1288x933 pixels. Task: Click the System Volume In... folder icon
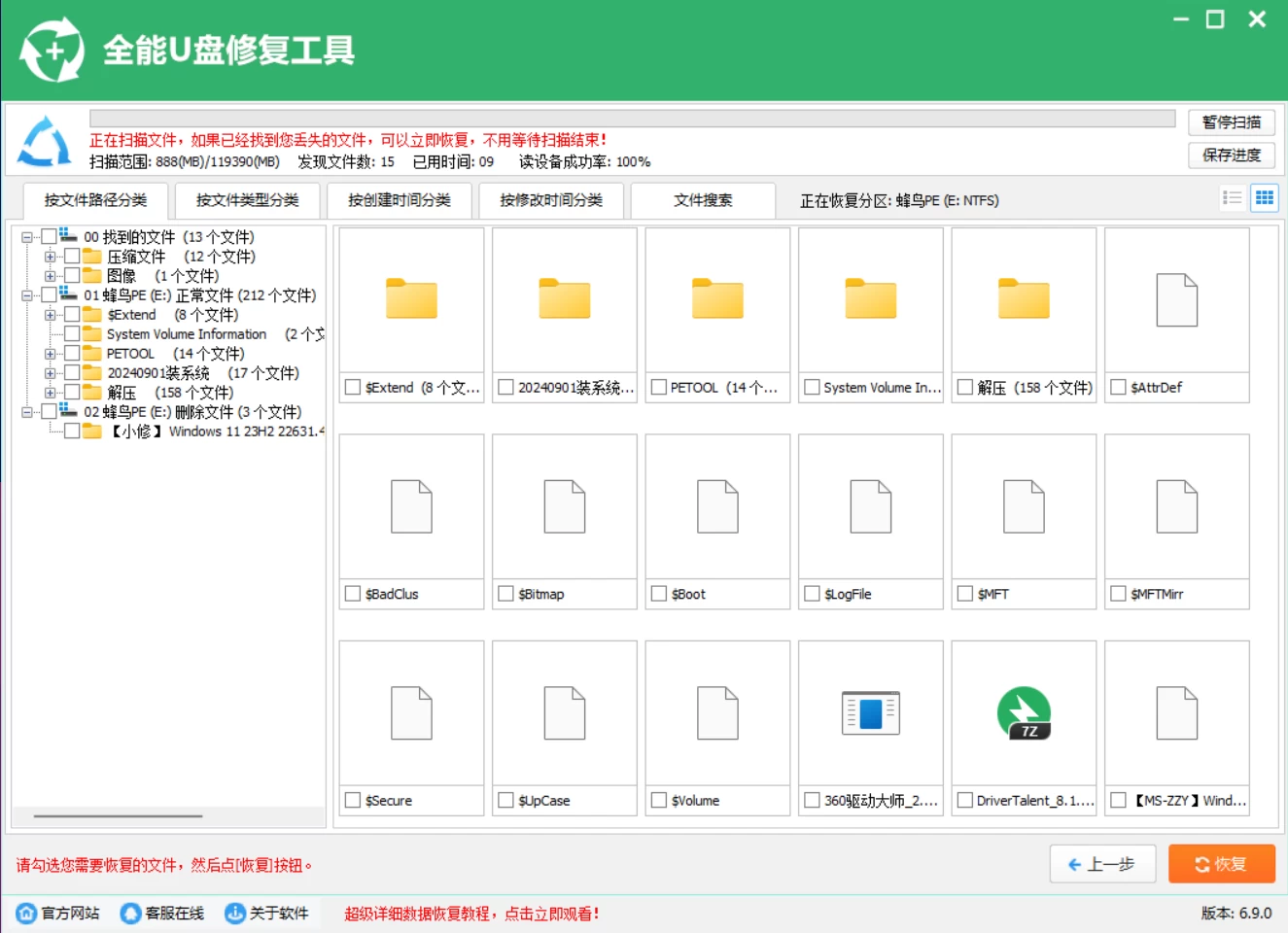(x=871, y=298)
